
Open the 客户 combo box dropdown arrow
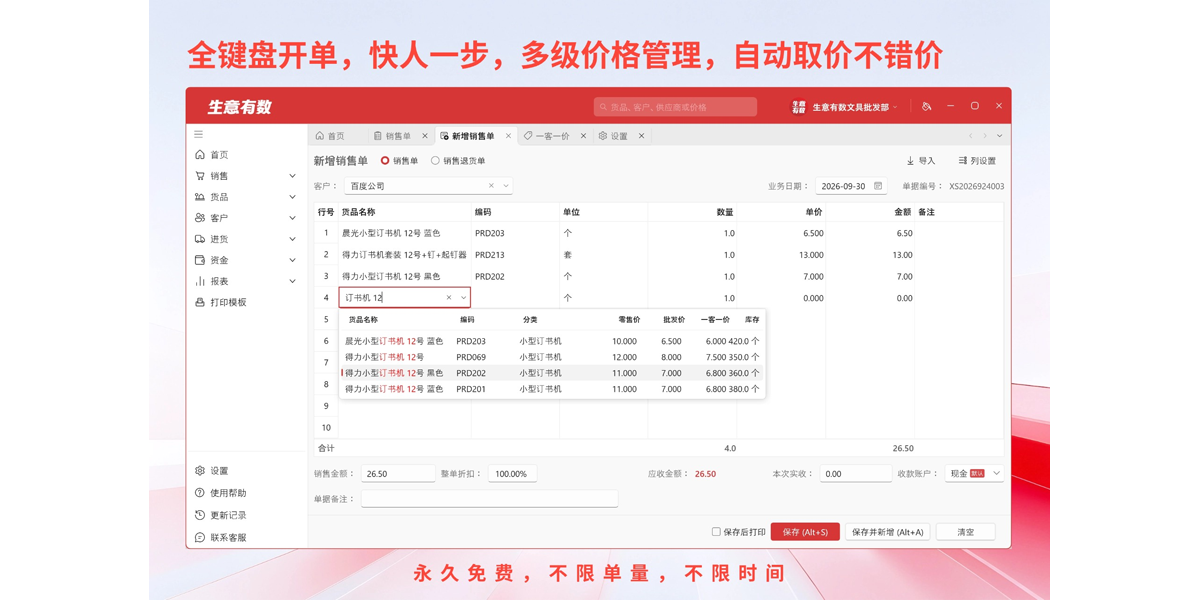tap(506, 186)
